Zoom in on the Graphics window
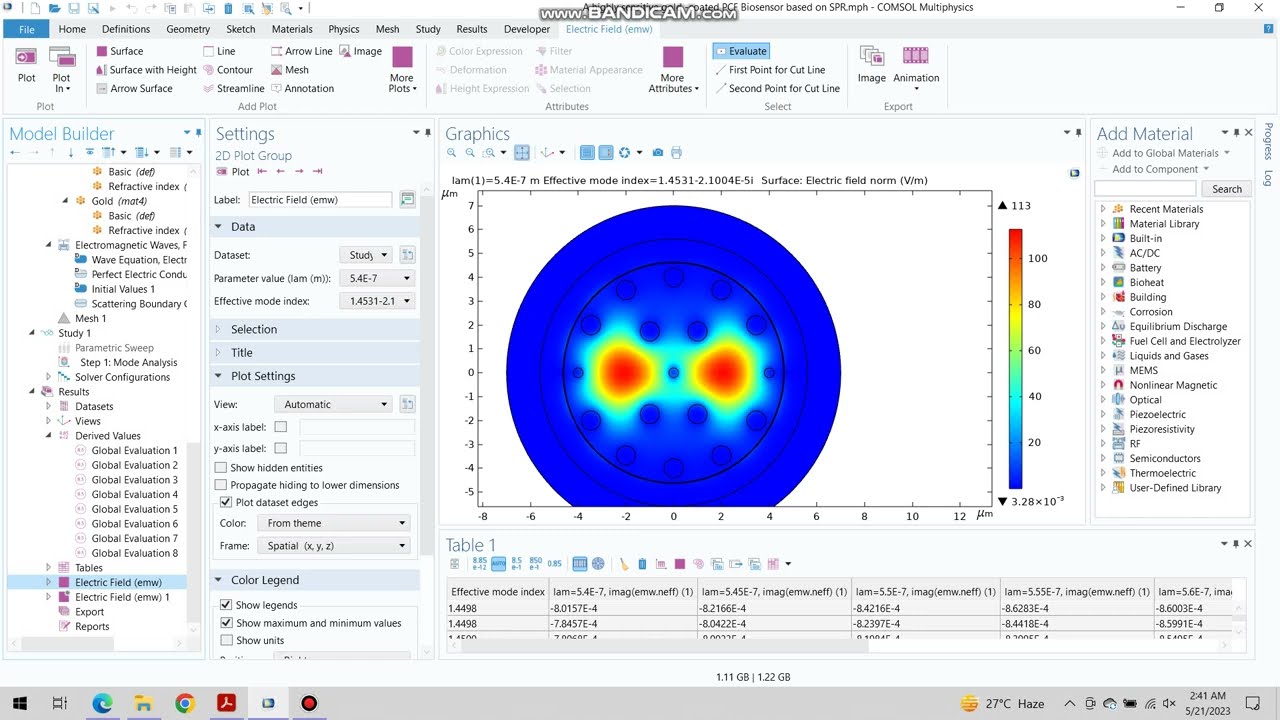Screen dimensions: 1280x720 [452, 153]
